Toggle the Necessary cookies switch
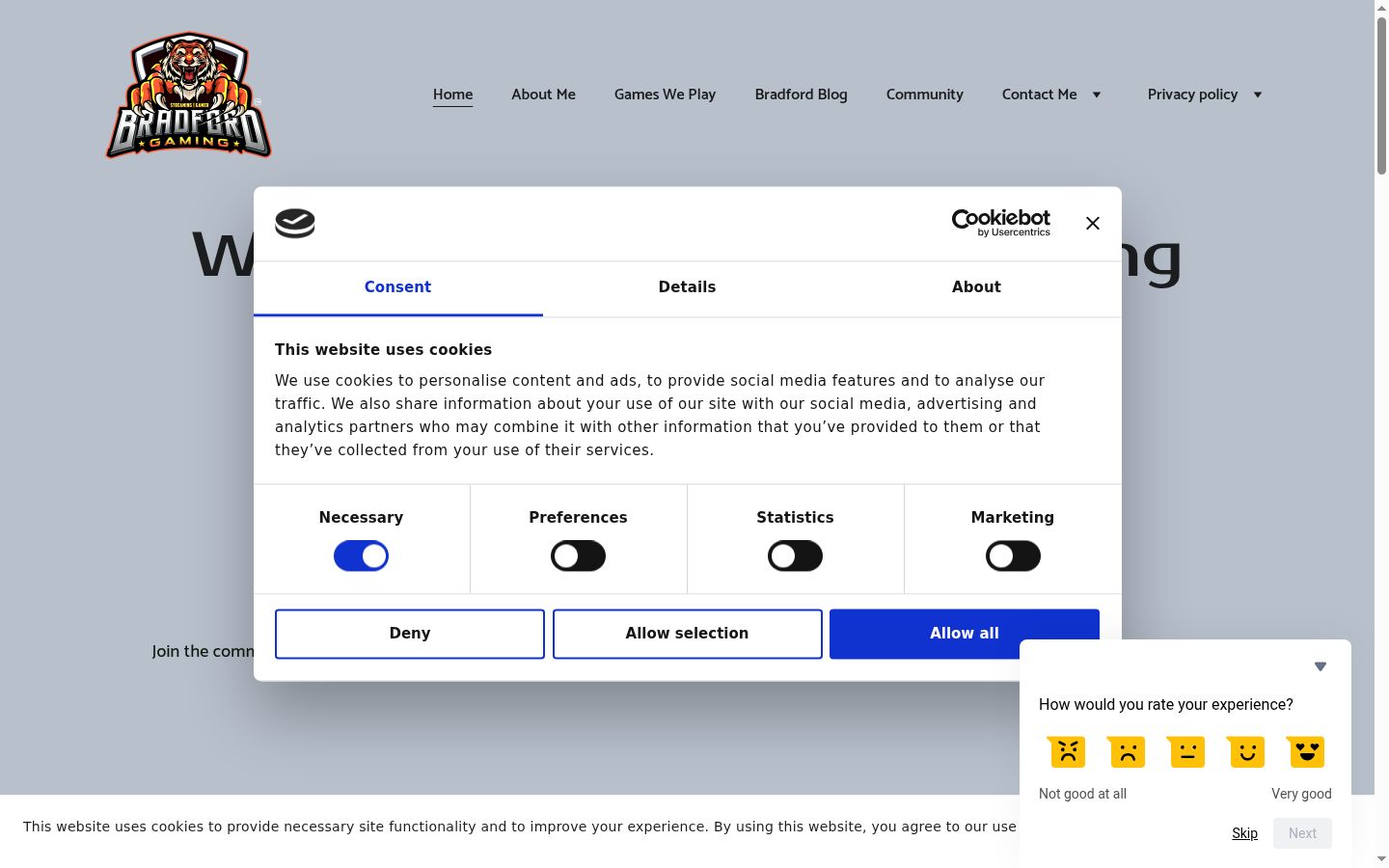Screen dimensions: 1389x868 click(x=361, y=556)
